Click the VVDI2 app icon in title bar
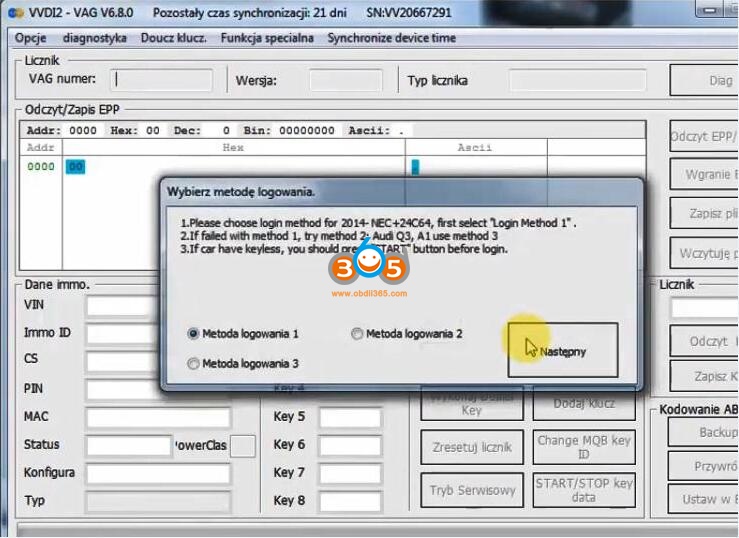 (x=15, y=13)
